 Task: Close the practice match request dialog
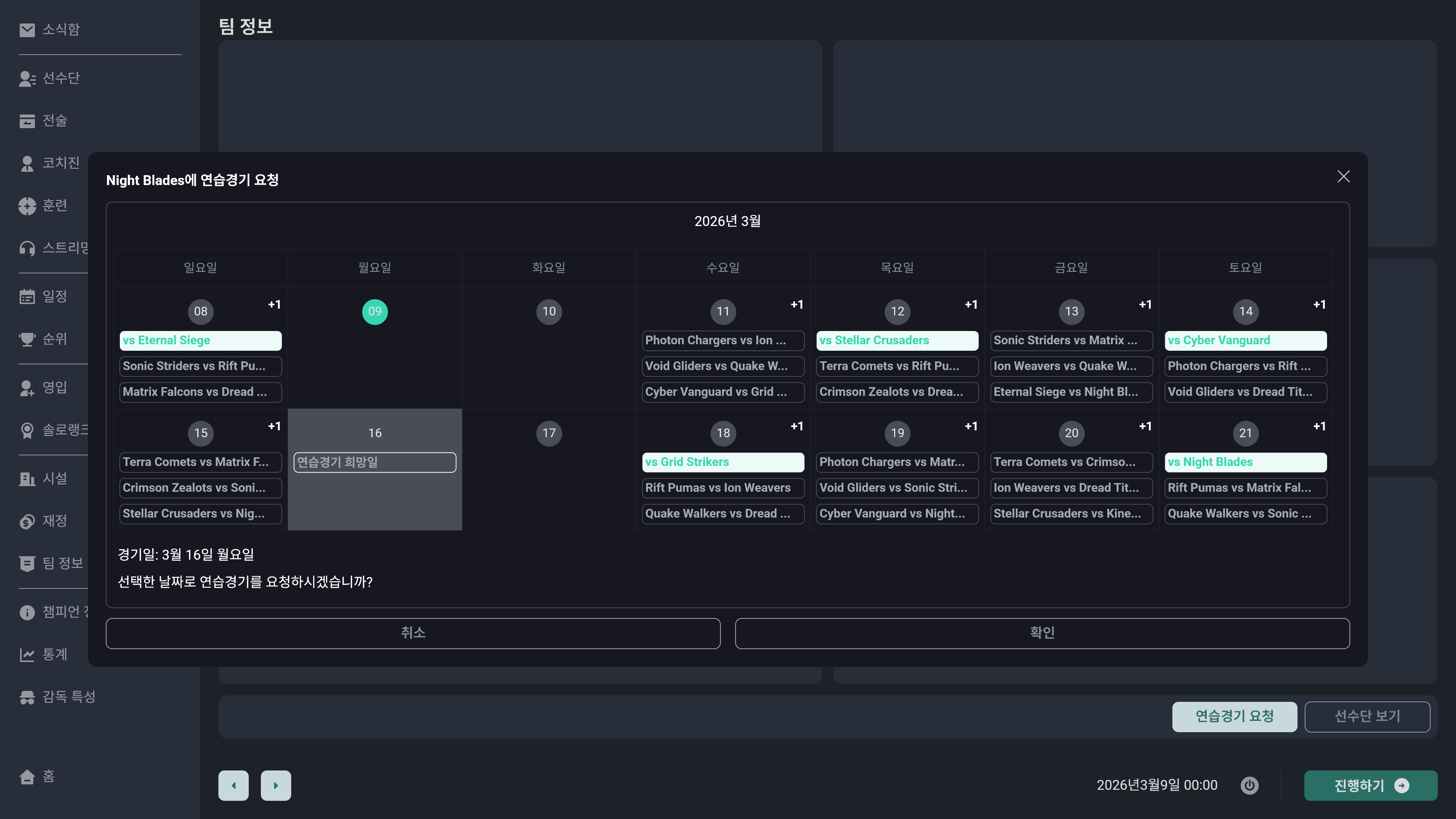point(1343,177)
